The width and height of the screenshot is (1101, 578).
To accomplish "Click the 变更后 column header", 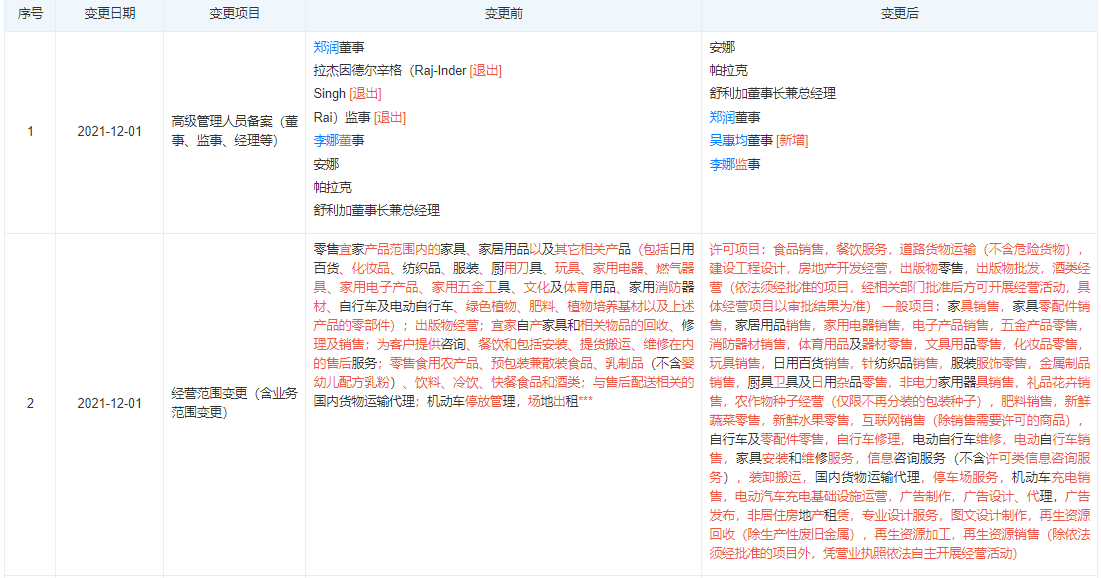I will tap(899, 14).
